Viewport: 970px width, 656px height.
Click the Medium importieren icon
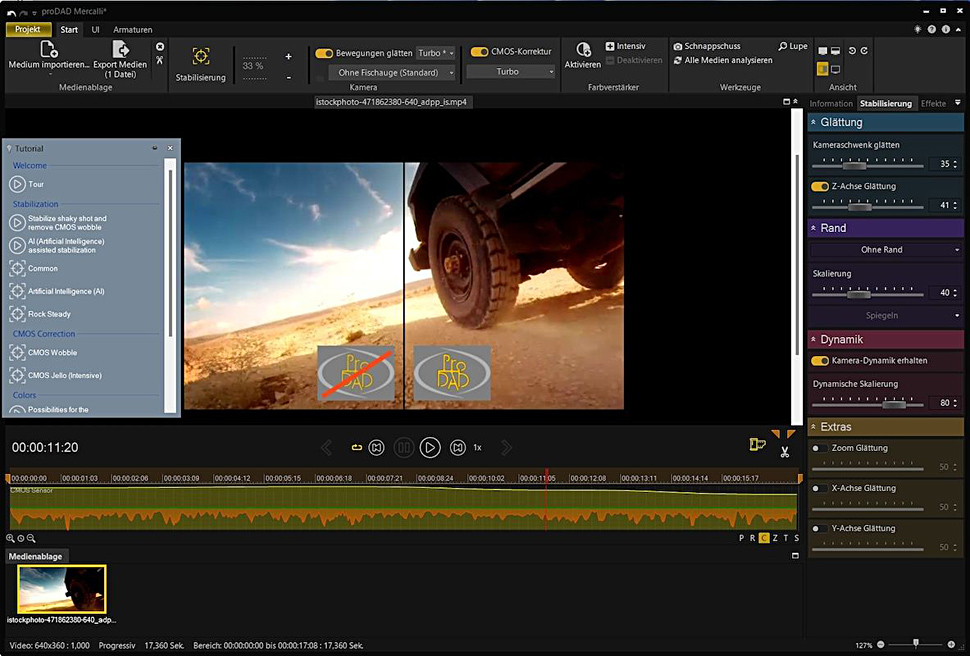pyautogui.click(x=48, y=50)
